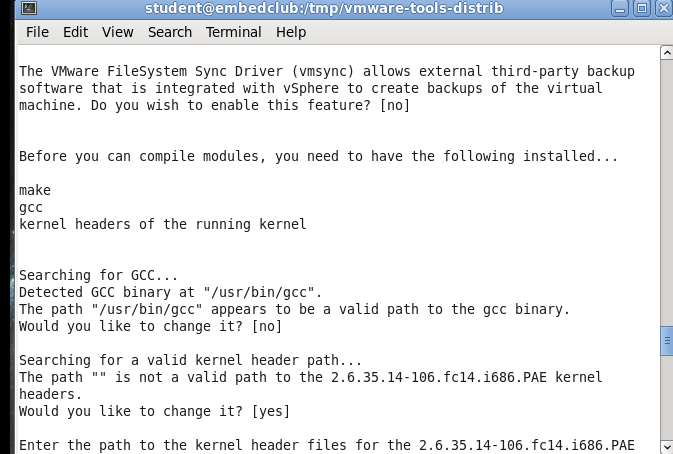This screenshot has height=454, width=673.
Task: Open the Search menu
Action: tap(170, 32)
